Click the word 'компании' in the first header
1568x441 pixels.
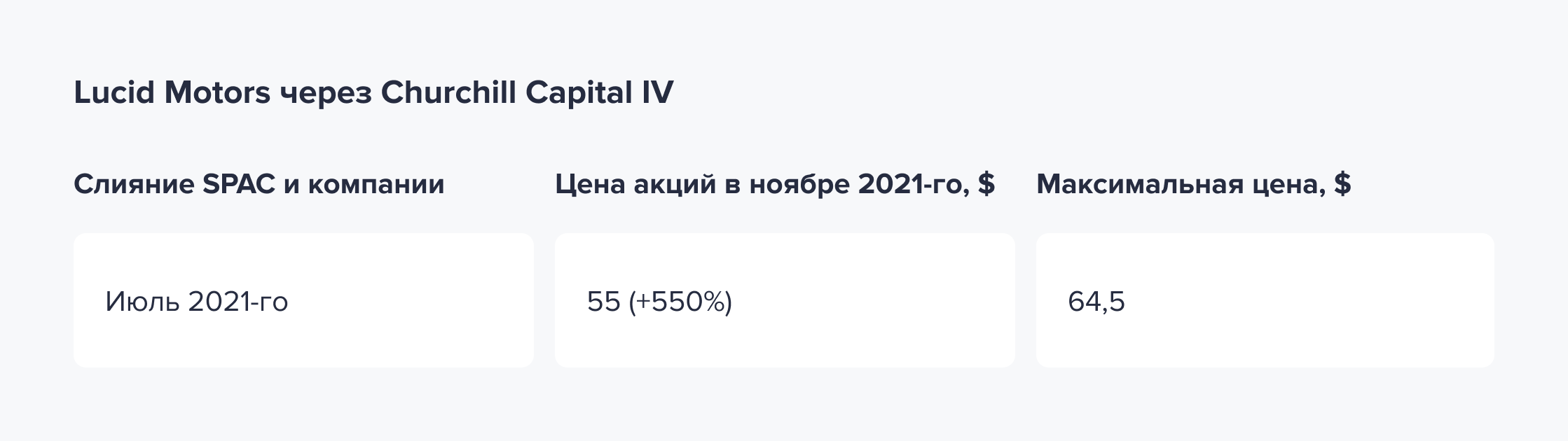(376, 185)
